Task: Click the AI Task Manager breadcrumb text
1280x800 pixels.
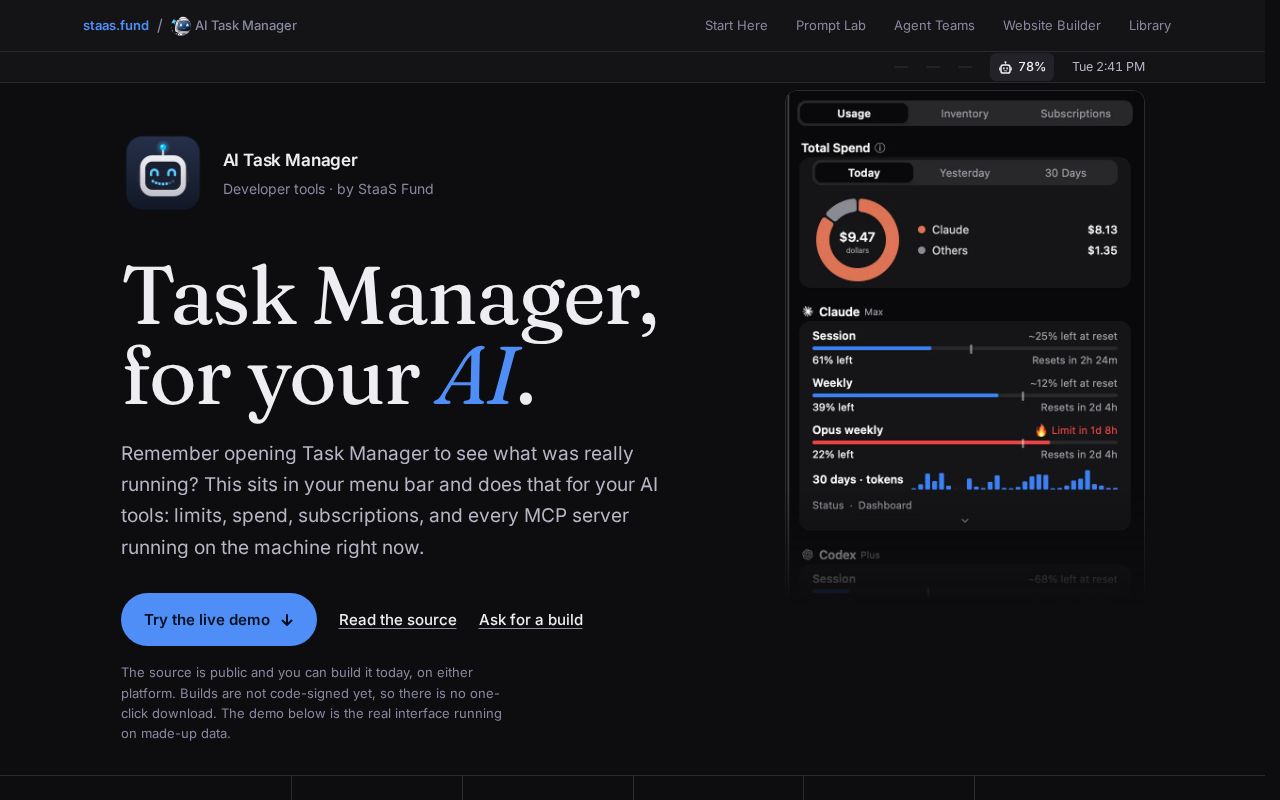Action: [246, 26]
